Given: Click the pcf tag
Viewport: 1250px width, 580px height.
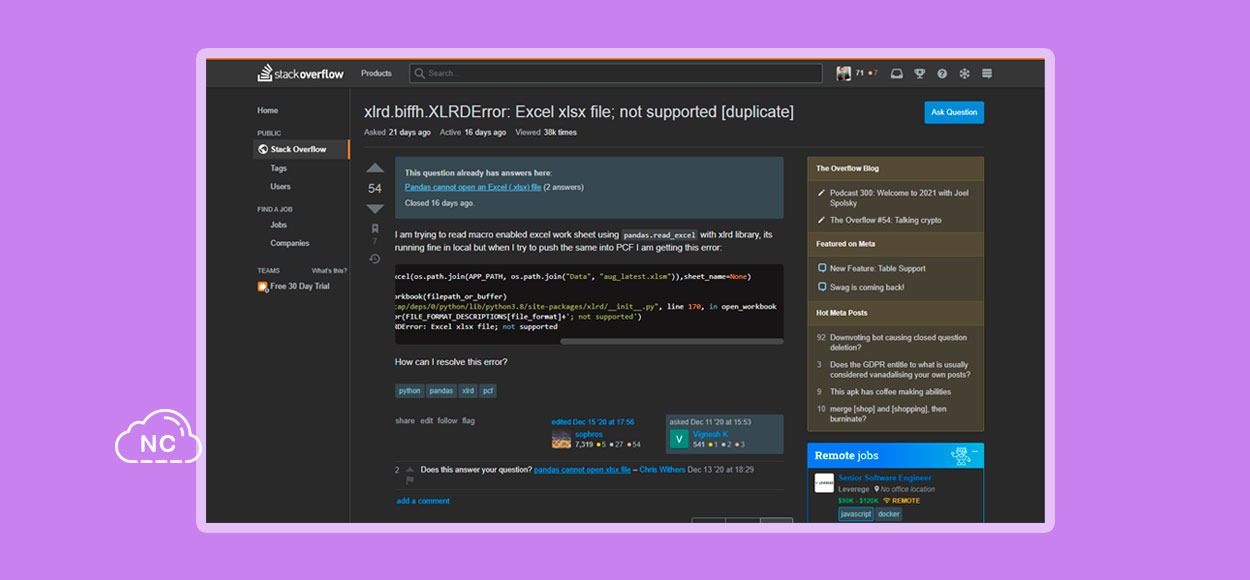Looking at the screenshot, I should 488,391.
